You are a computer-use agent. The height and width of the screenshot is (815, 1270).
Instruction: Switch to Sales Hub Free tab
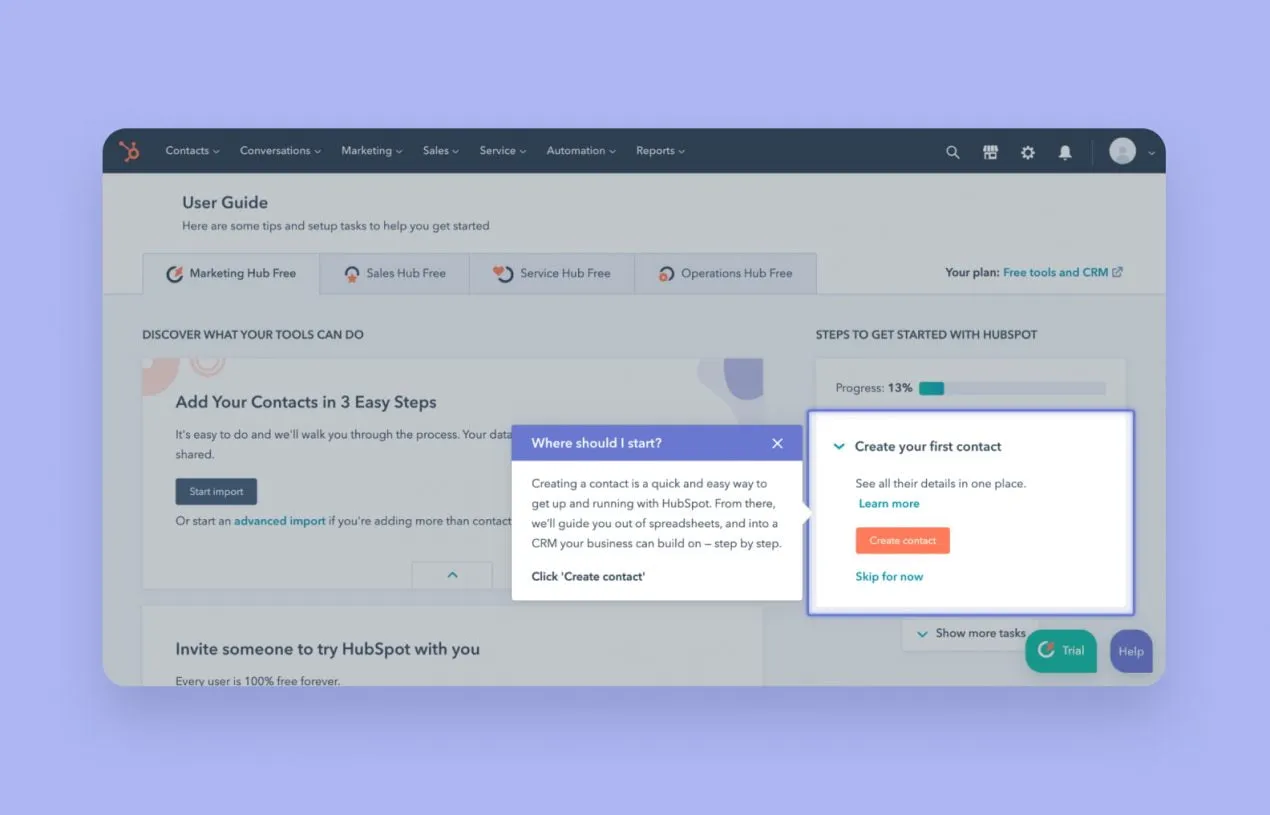pos(395,273)
